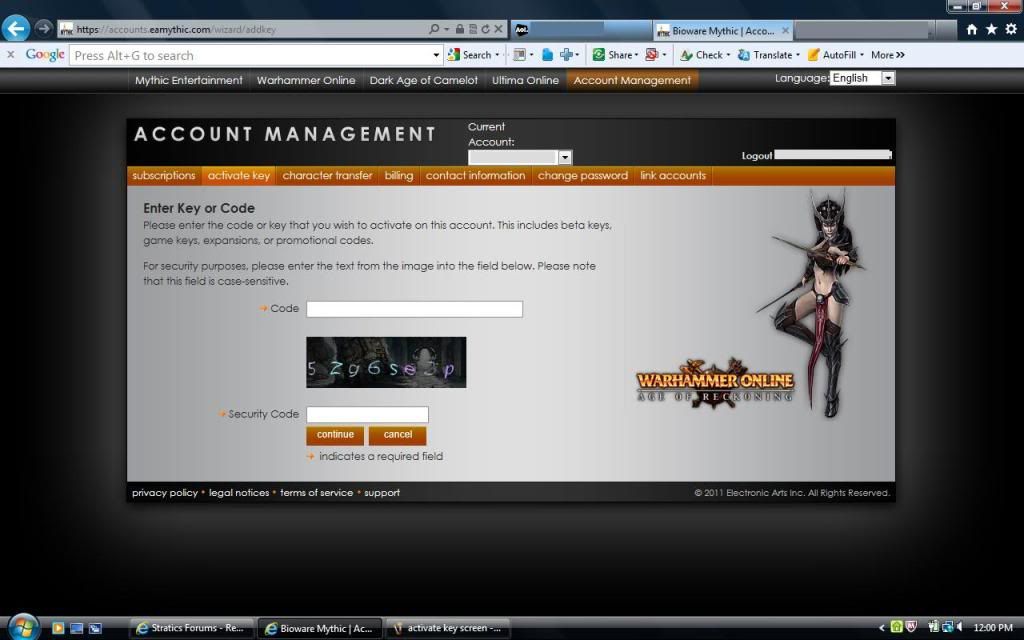
Task: Open the Google search box history dropdown
Action: [x=436, y=56]
